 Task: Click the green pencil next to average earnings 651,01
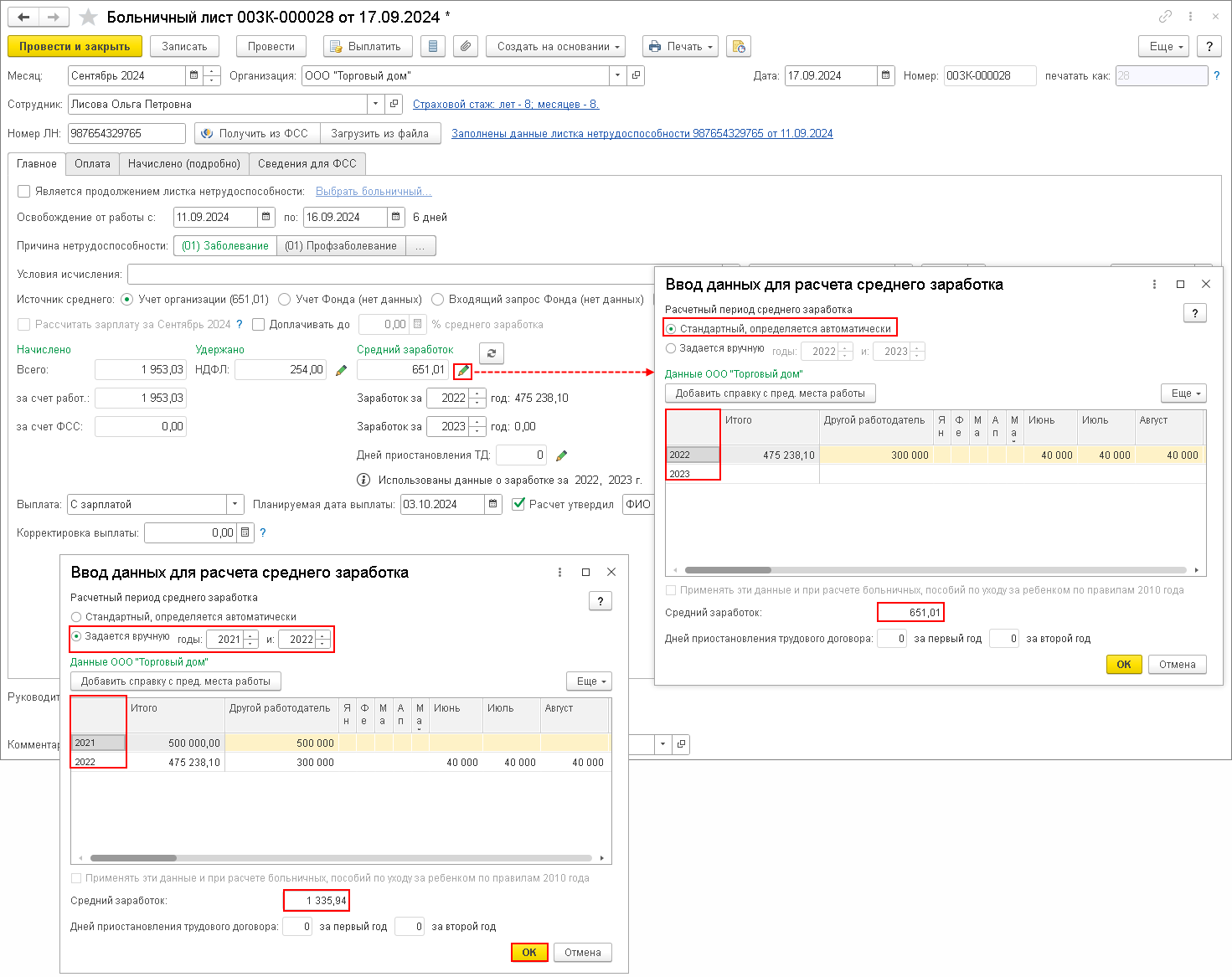click(463, 370)
